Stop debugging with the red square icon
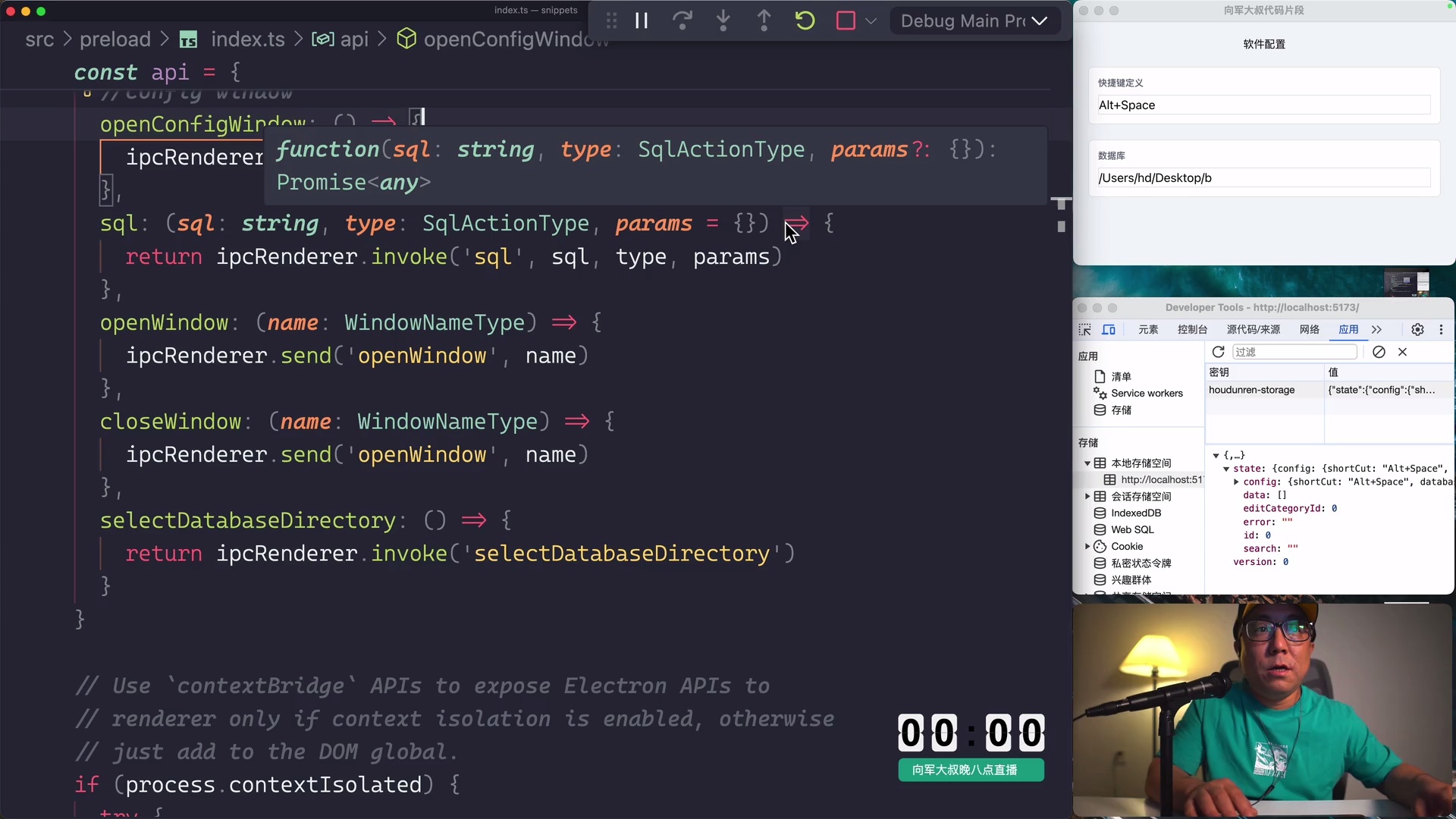 (x=845, y=20)
